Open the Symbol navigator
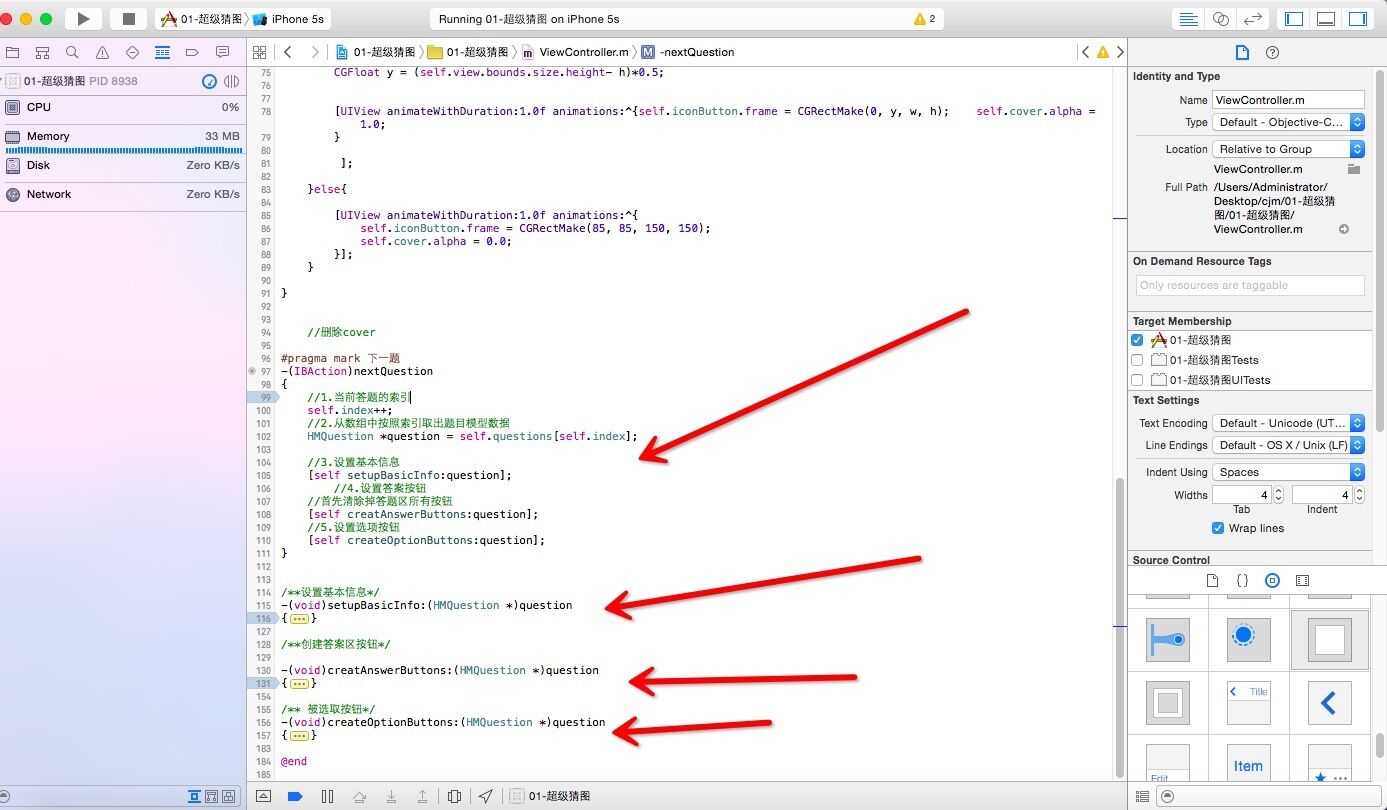 [42, 52]
